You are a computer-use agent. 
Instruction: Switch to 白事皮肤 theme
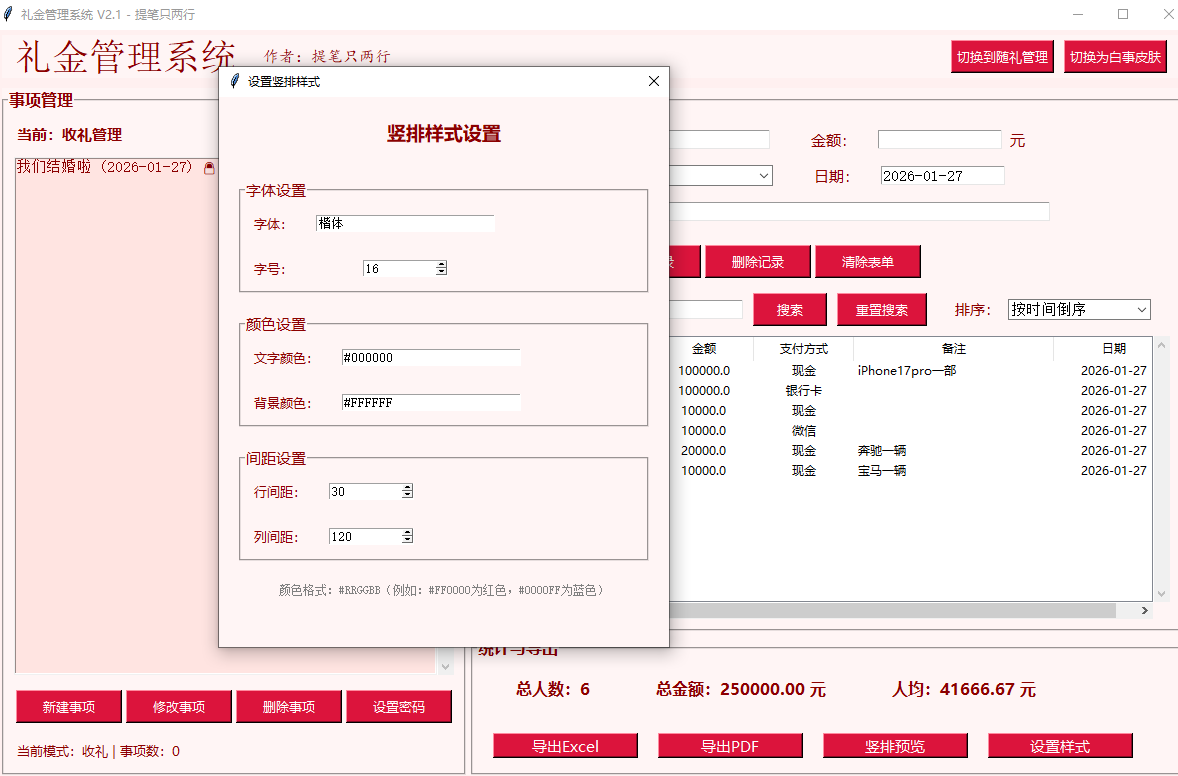[1115, 56]
